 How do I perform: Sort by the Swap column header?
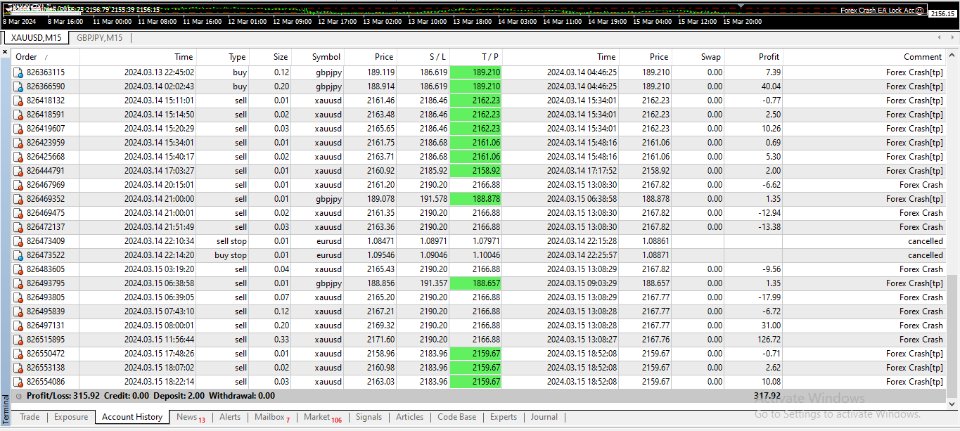698,57
